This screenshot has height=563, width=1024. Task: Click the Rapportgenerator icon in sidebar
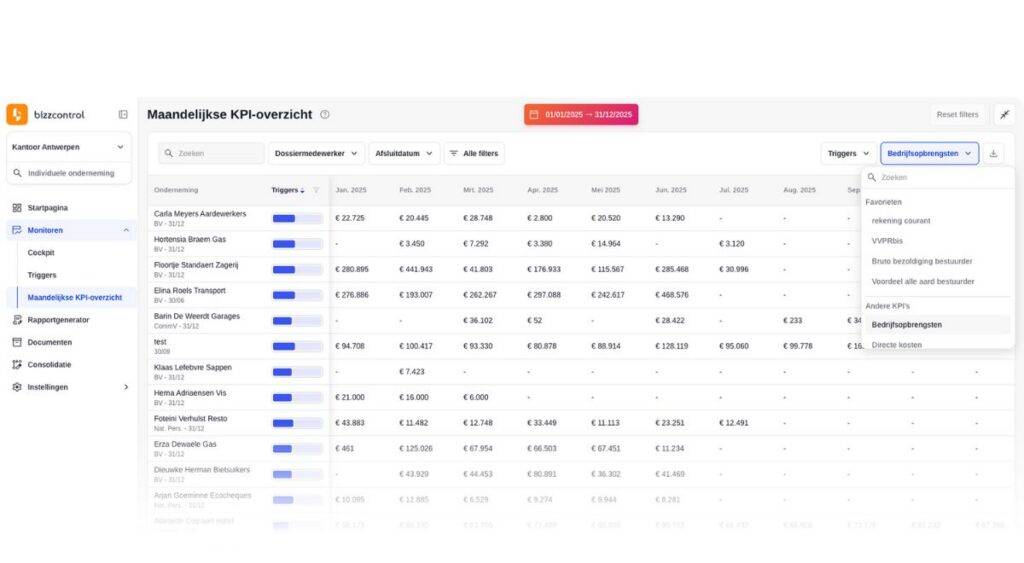pos(17,320)
